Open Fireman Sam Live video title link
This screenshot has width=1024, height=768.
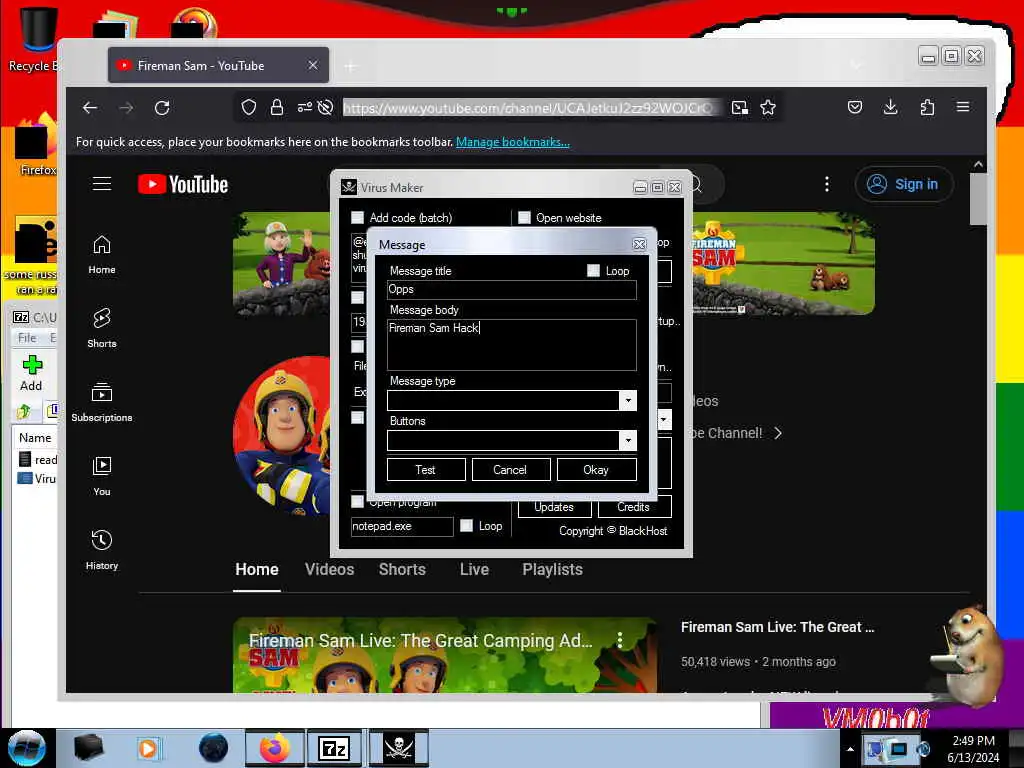(777, 627)
